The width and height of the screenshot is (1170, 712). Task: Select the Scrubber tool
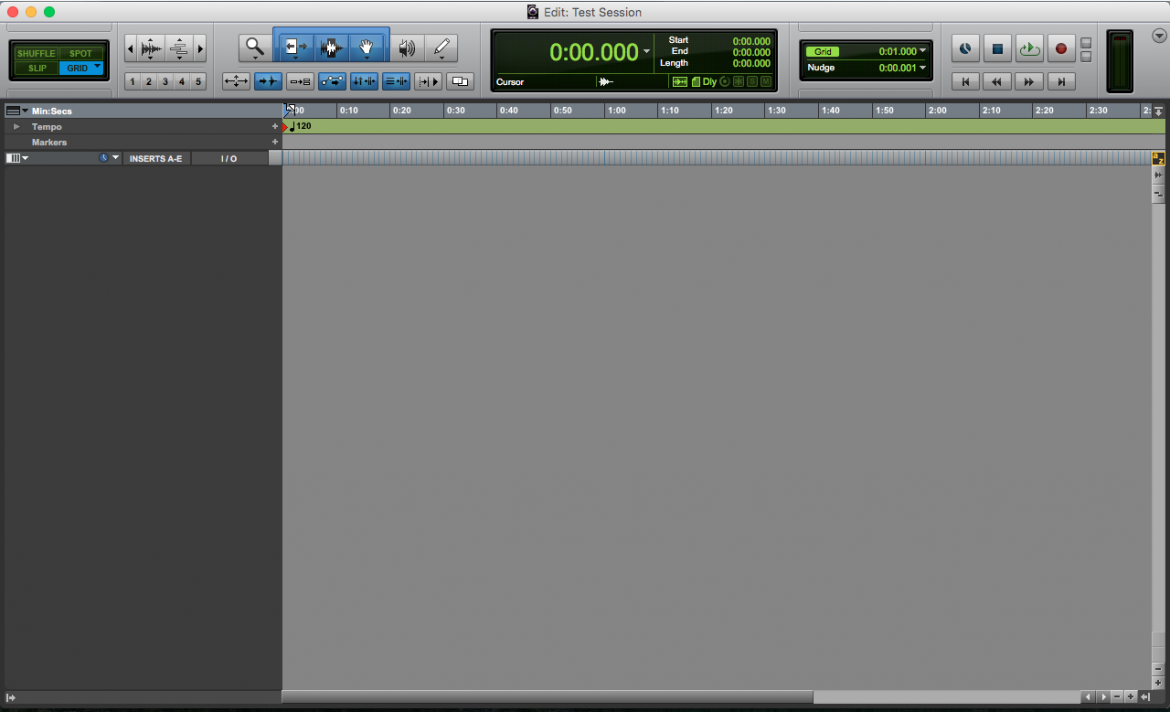[x=407, y=47]
